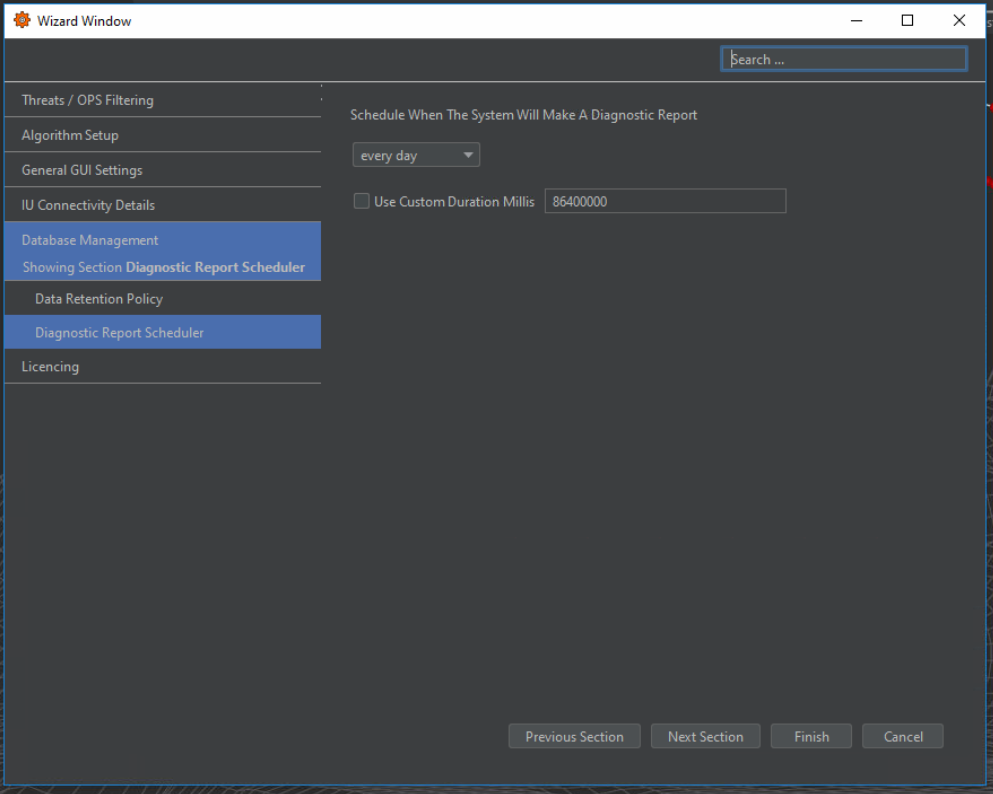Open IU Connectivity Details section
Image resolution: width=993 pixels, height=794 pixels.
pos(162,205)
